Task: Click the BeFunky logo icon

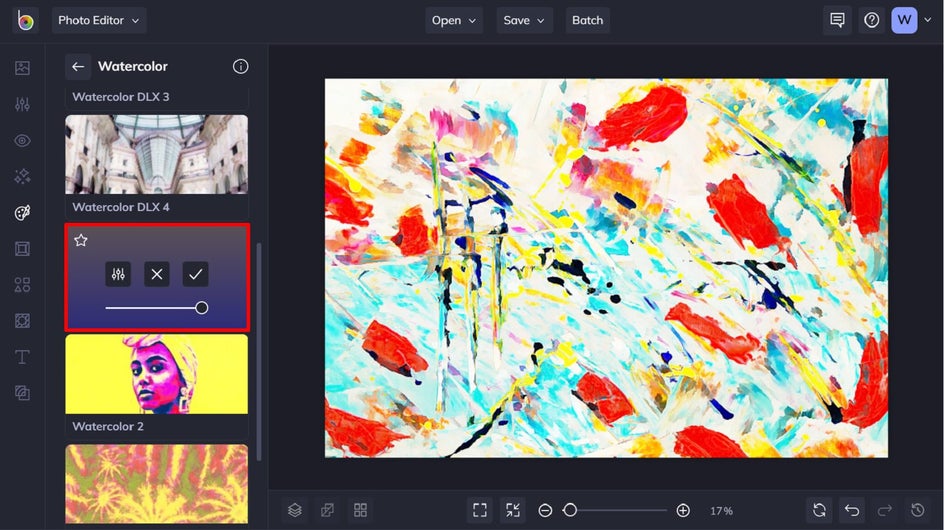Action: coord(25,20)
